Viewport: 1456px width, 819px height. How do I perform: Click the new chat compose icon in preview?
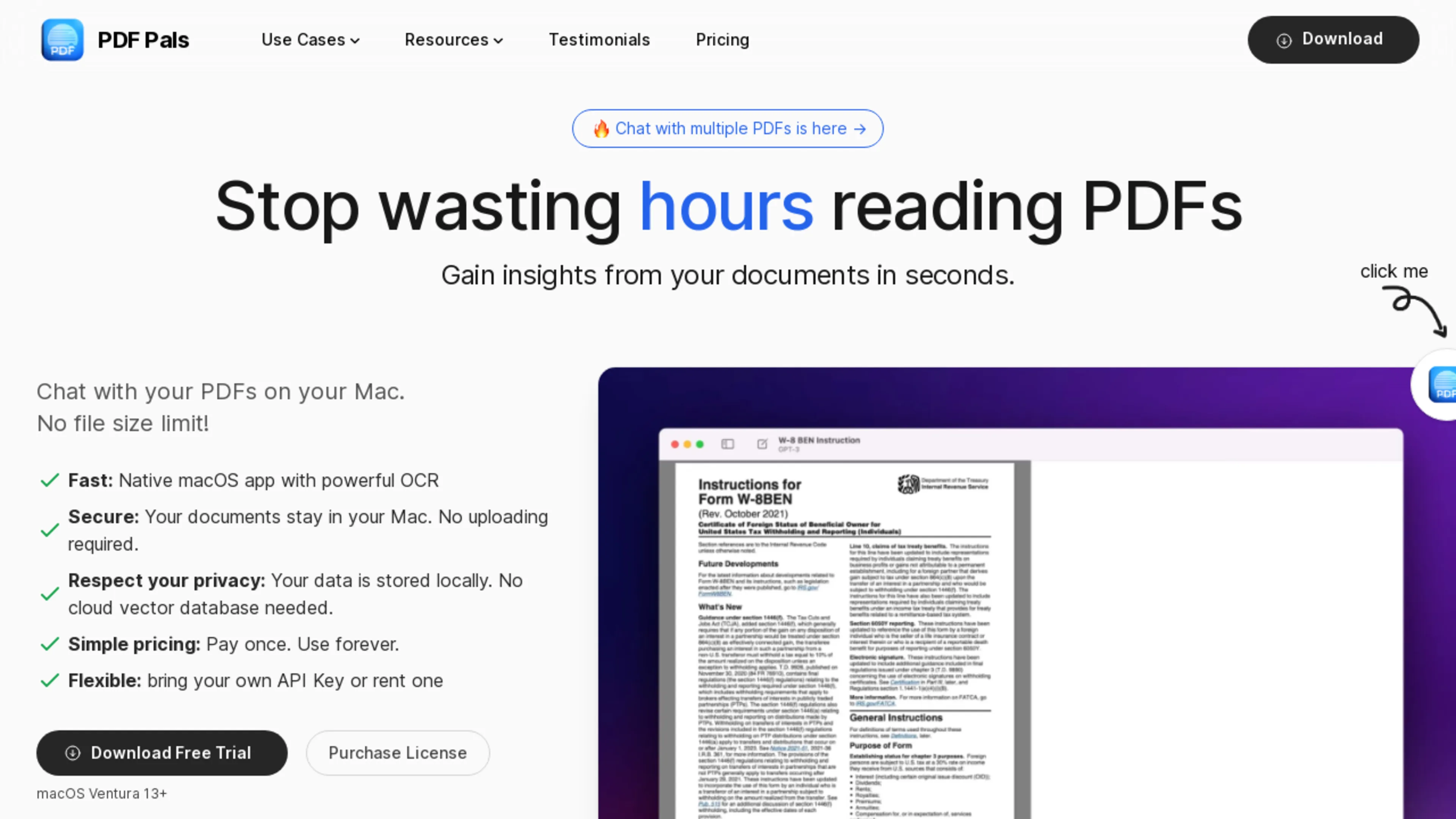(x=762, y=444)
